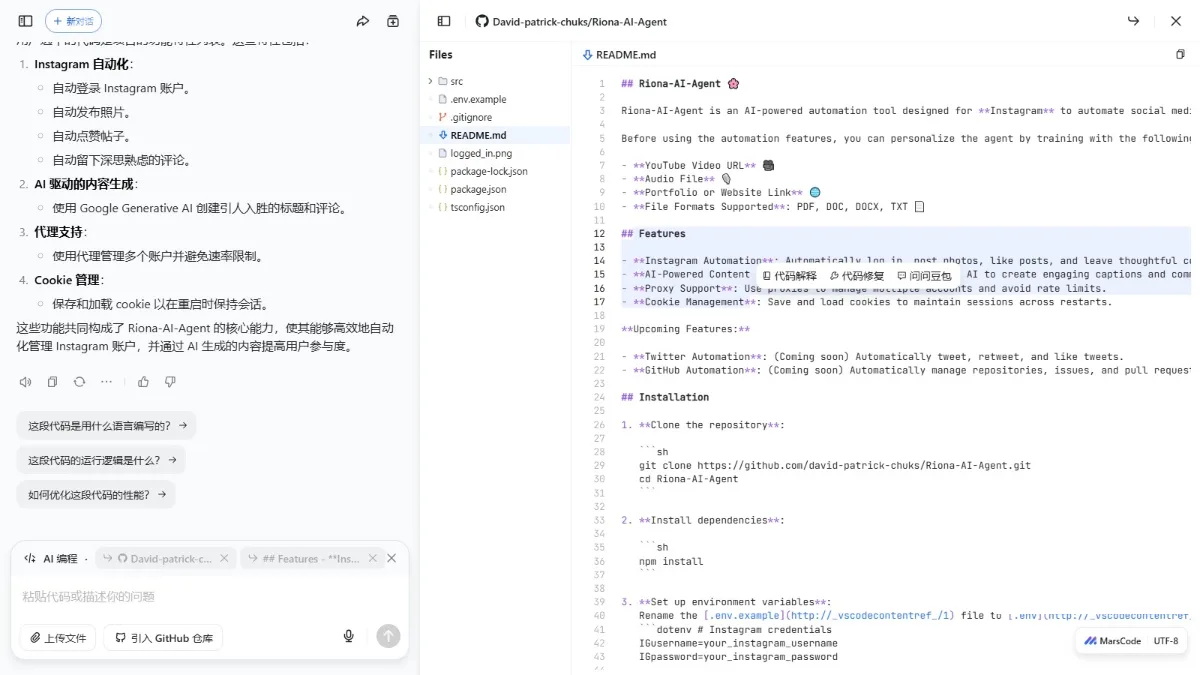The width and height of the screenshot is (1200, 675).
Task: Click the README.md editor tab
Action: tap(619, 55)
